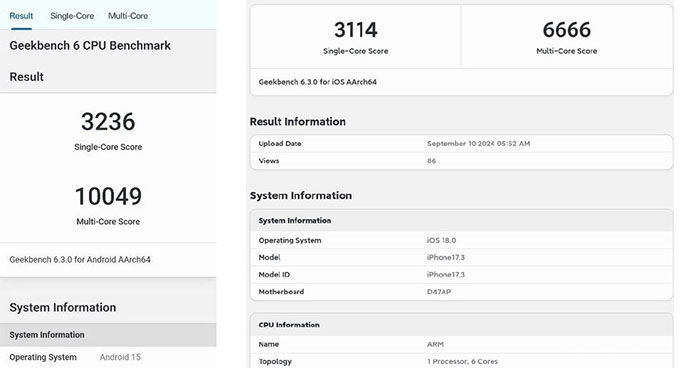This screenshot has height=368, width=680.
Task: Select the Result heading in left panel
Action: click(26, 77)
